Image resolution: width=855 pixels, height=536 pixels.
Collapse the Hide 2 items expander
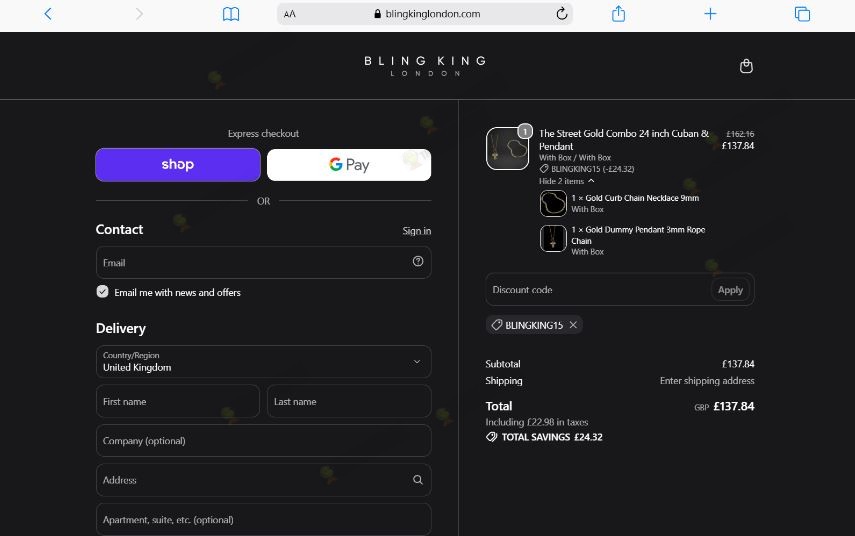[567, 181]
